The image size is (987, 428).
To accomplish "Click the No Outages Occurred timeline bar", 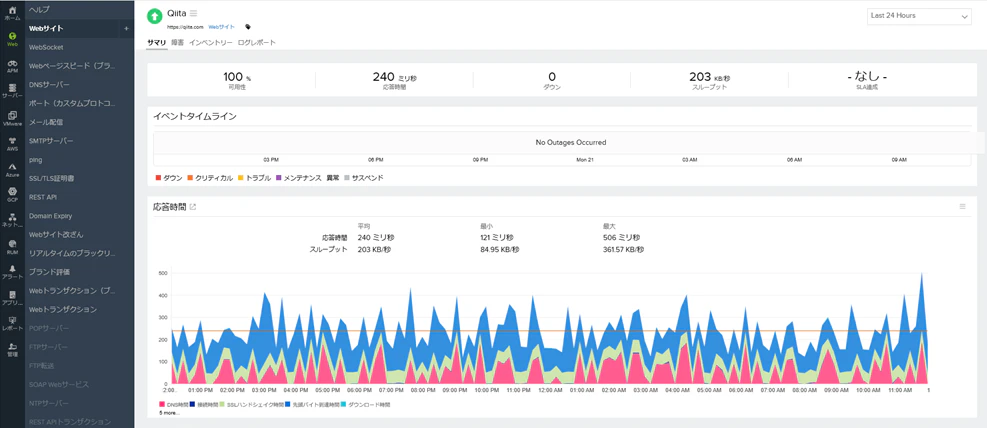I will point(570,143).
